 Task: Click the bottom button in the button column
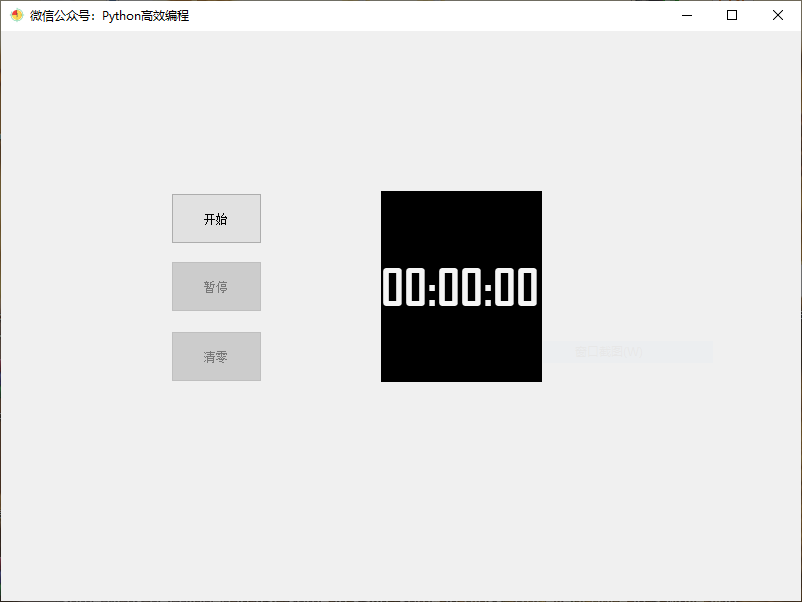[216, 356]
